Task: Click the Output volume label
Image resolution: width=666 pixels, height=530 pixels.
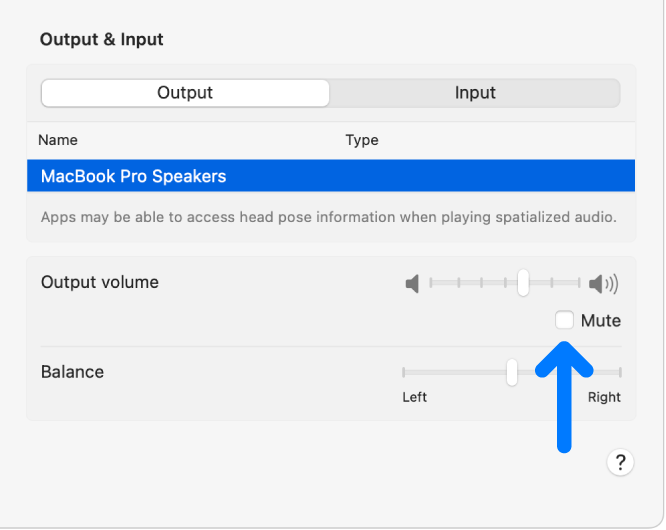Action: [x=100, y=282]
